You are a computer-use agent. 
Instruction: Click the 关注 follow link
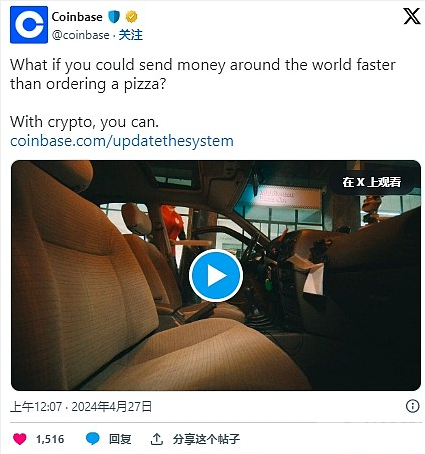[131, 35]
